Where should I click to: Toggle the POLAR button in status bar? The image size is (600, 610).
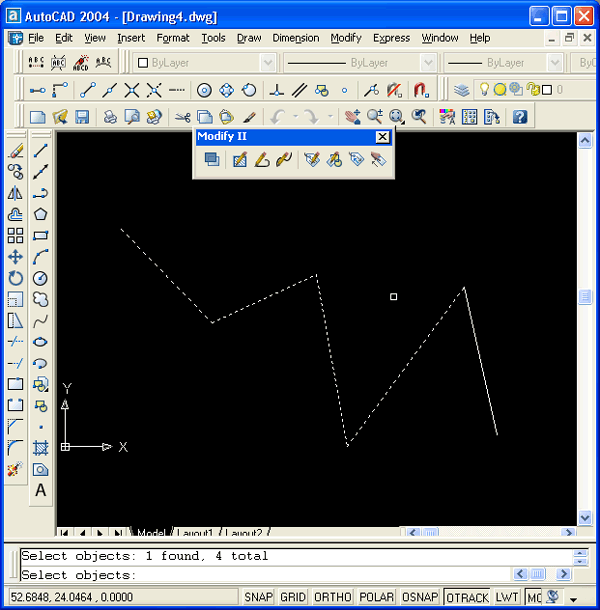click(x=377, y=597)
